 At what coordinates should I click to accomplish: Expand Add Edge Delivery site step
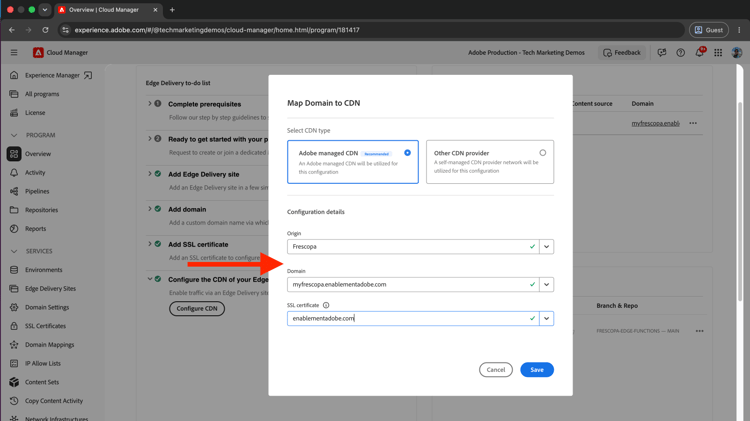pyautogui.click(x=150, y=174)
